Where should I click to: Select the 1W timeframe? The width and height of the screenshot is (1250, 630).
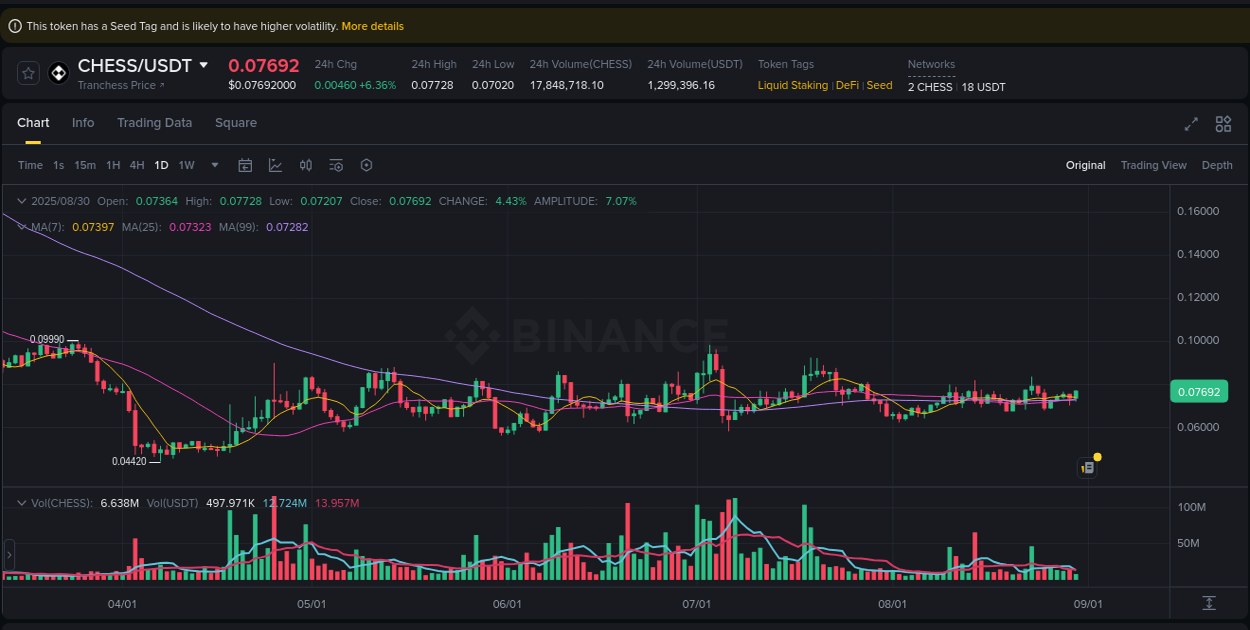186,165
